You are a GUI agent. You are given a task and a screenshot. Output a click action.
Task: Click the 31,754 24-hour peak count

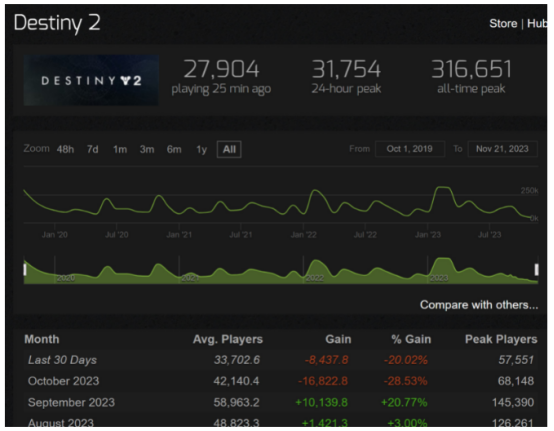346,69
